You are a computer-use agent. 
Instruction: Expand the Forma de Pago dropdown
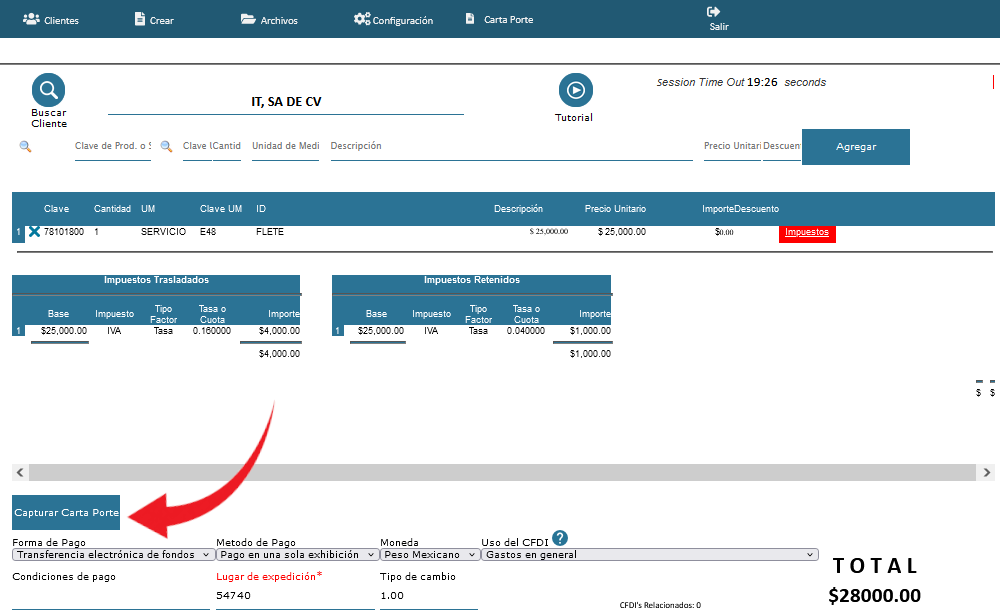(113, 554)
